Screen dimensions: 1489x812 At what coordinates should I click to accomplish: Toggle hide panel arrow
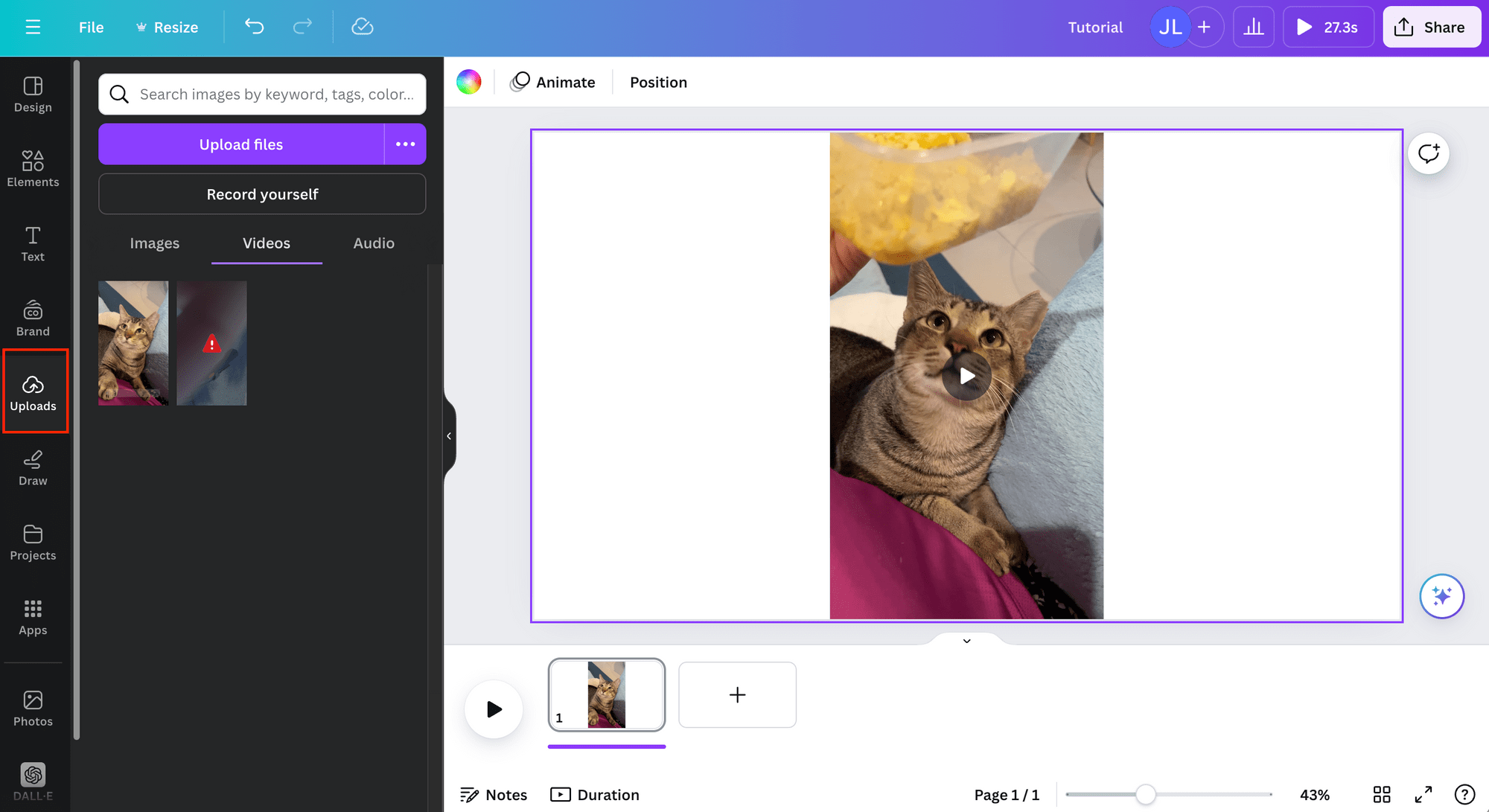[x=447, y=435]
